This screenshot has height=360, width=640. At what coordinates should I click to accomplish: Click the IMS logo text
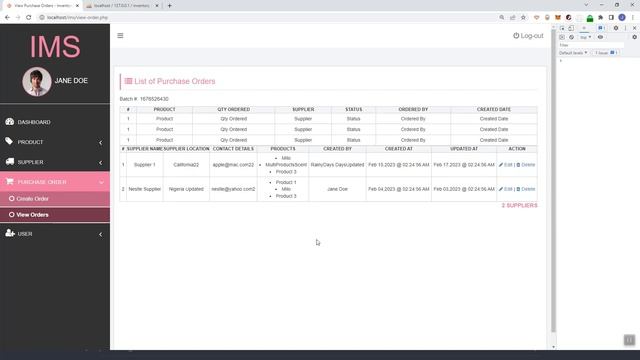[x=55, y=47]
